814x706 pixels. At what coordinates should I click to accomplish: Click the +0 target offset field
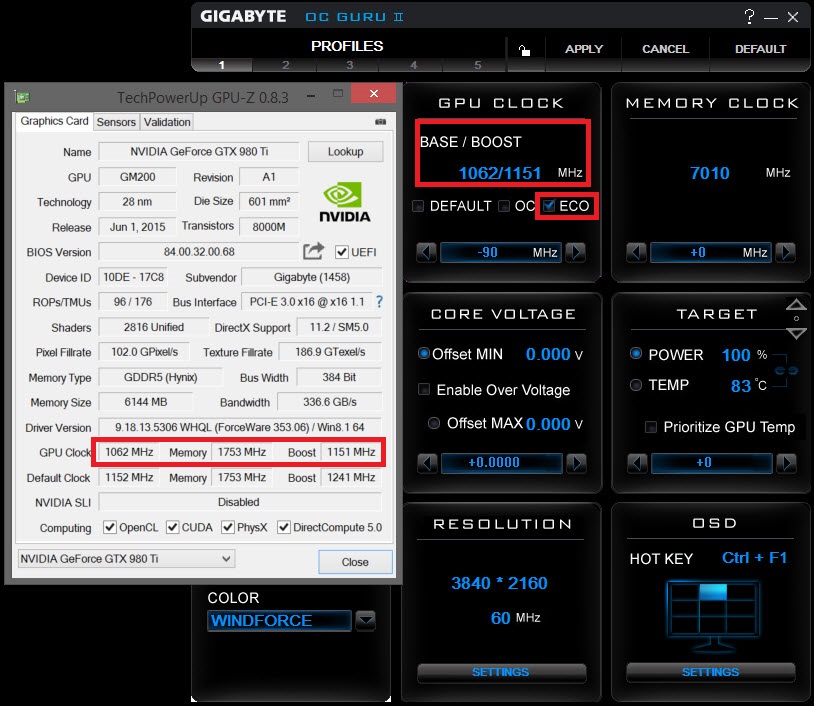(711, 463)
